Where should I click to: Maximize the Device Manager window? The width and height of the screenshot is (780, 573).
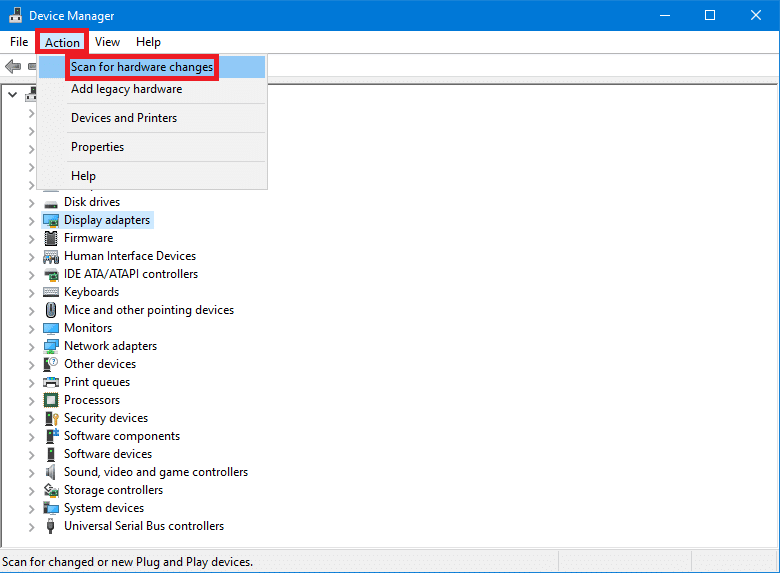[x=710, y=15]
